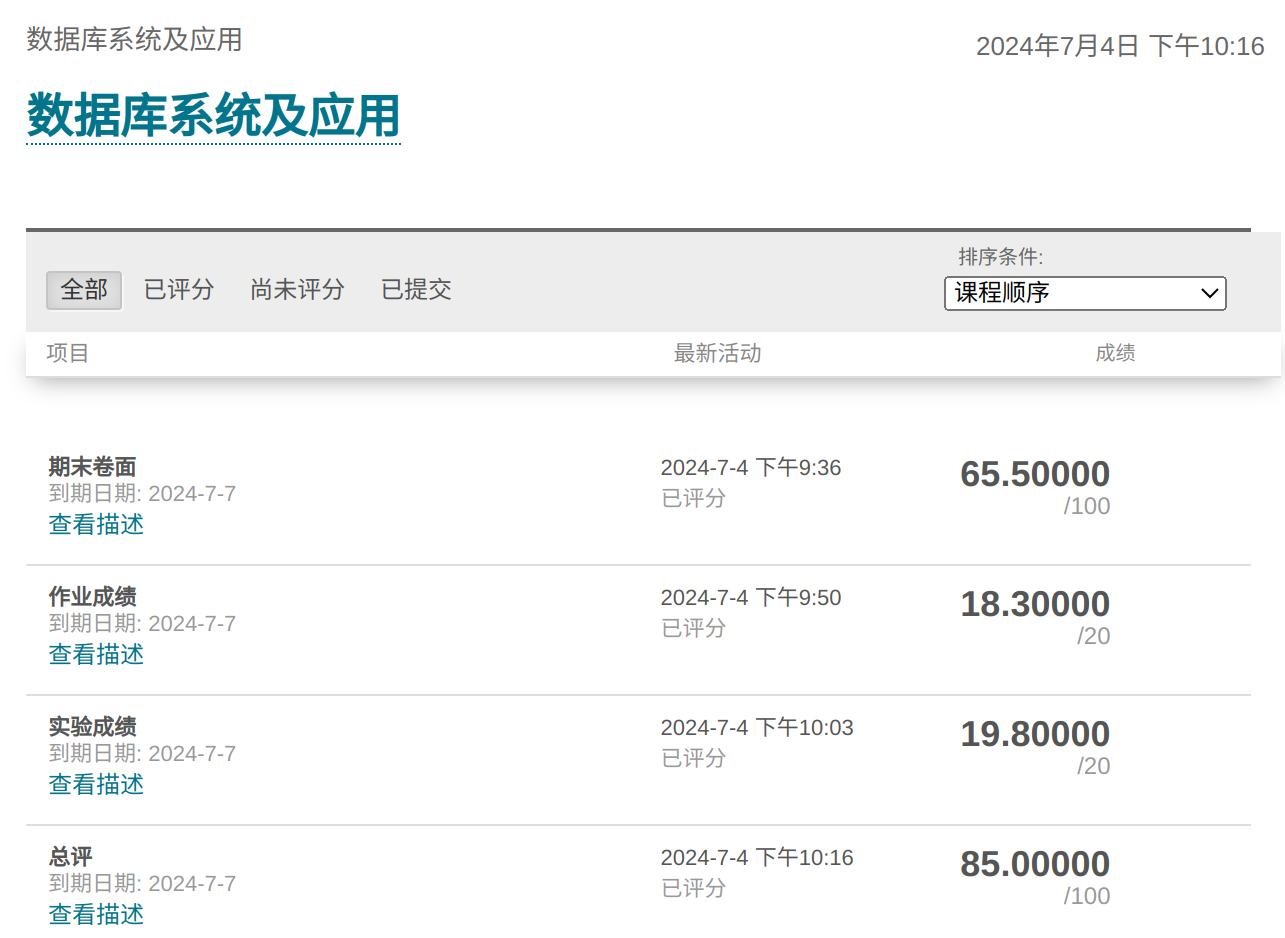This screenshot has width=1285, height=938.
Task: Expand 查看描述 under 期末卷面
Action: click(96, 524)
